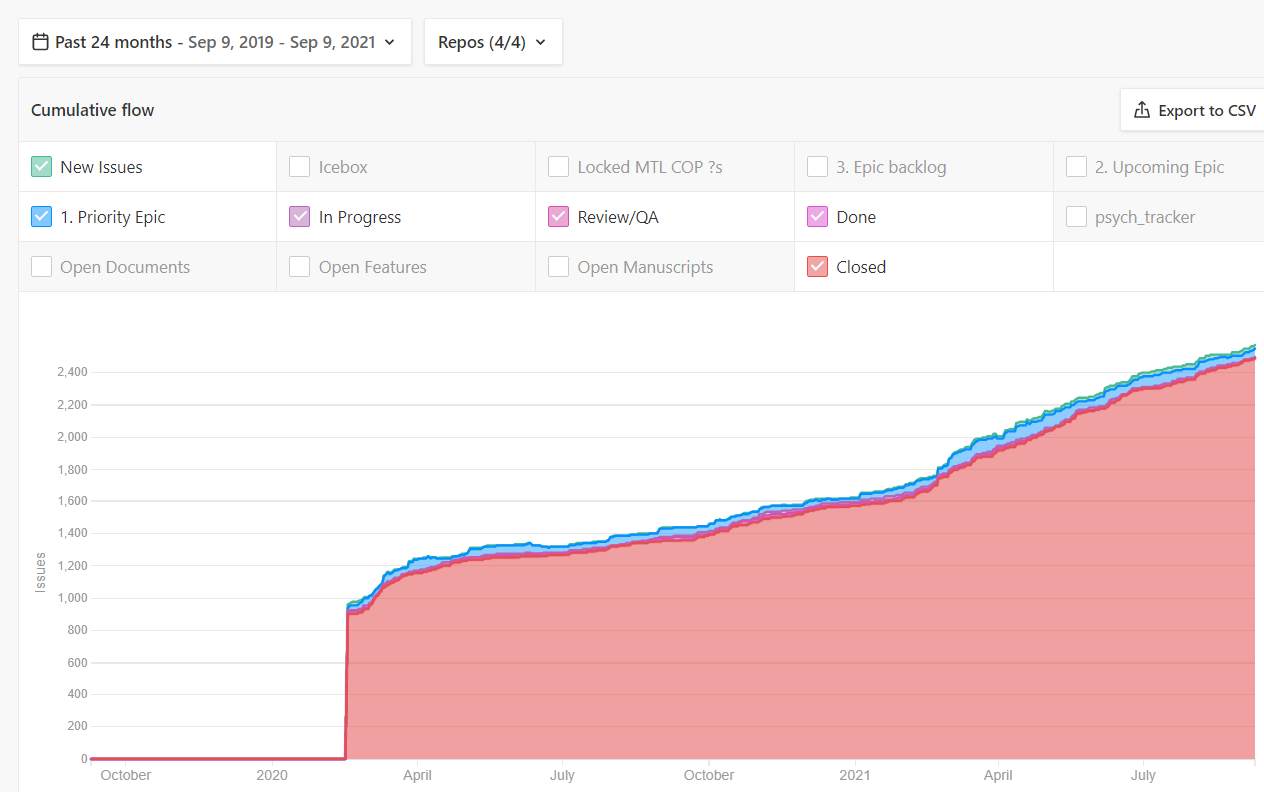Click the 1,000 y-axis value

(x=72, y=598)
